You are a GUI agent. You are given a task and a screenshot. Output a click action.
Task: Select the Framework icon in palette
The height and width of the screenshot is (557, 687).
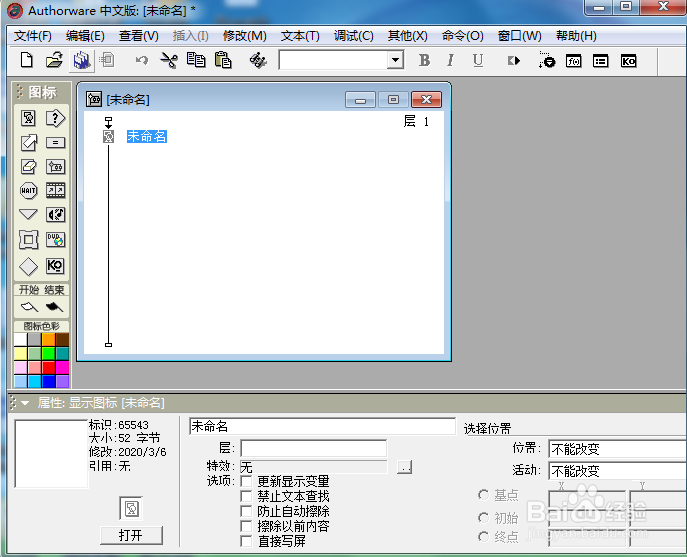tap(28, 240)
